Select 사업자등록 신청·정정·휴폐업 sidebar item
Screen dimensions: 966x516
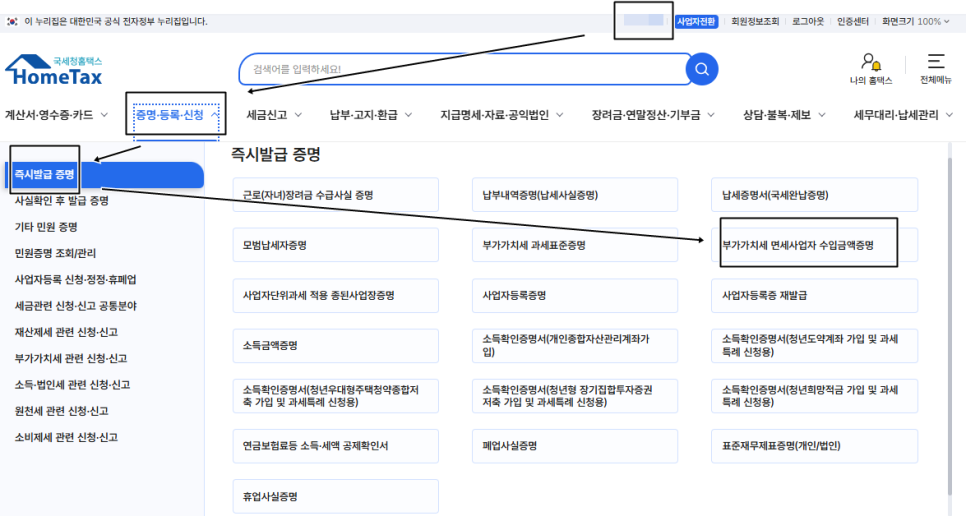76,280
